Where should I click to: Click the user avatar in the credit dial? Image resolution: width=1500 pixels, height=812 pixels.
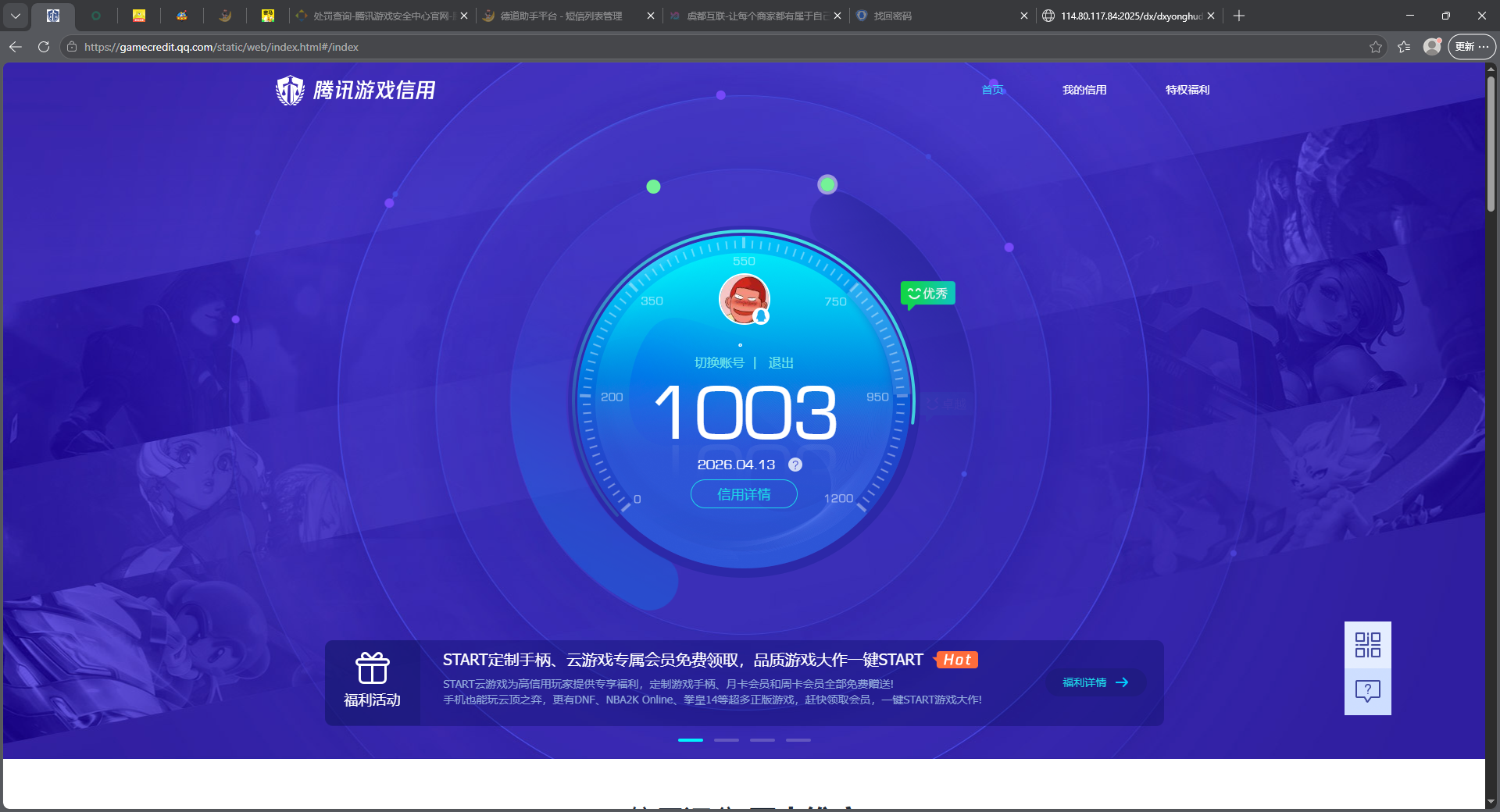pyautogui.click(x=745, y=299)
